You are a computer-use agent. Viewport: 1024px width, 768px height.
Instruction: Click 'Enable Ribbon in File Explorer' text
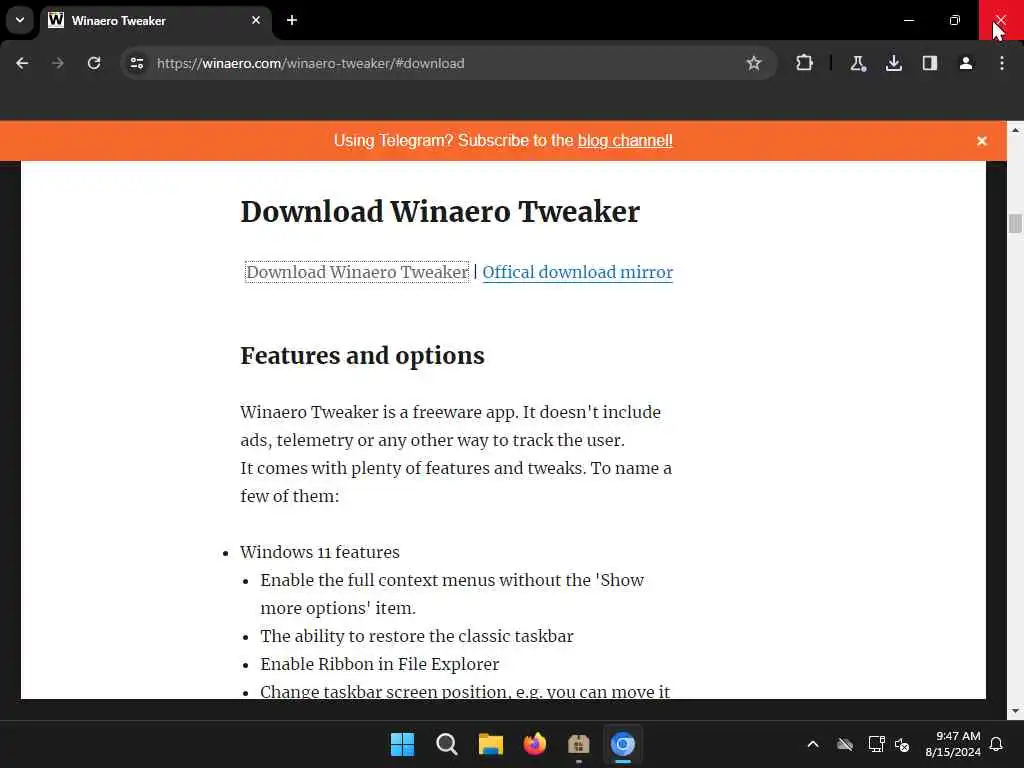pos(379,664)
